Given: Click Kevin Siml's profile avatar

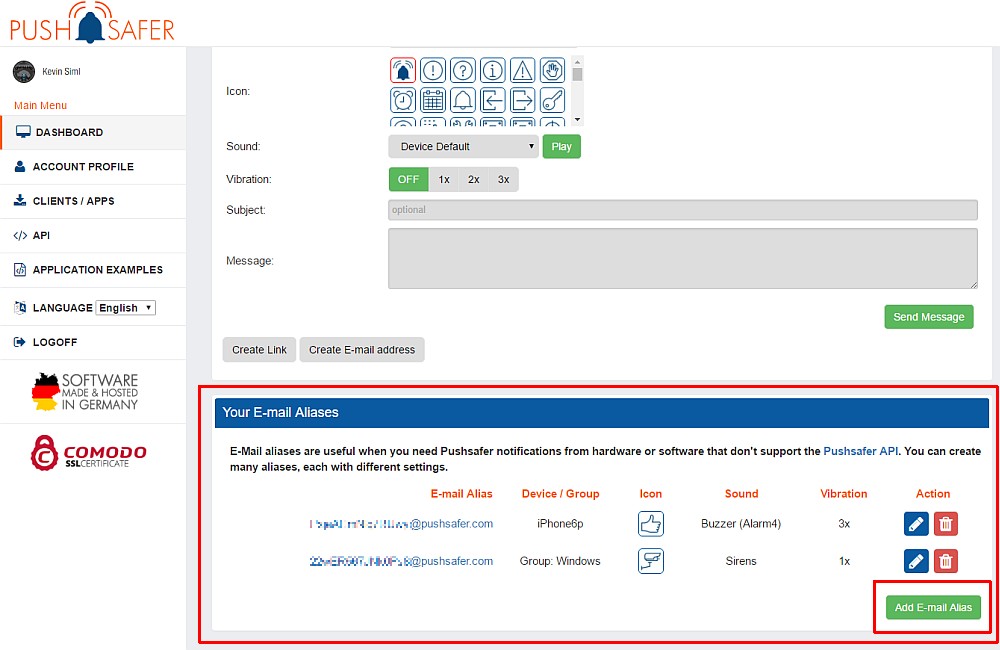Looking at the screenshot, I should pos(24,71).
